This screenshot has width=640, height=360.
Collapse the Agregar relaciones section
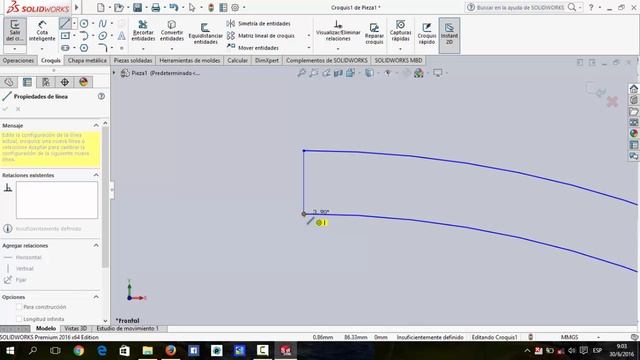96,245
